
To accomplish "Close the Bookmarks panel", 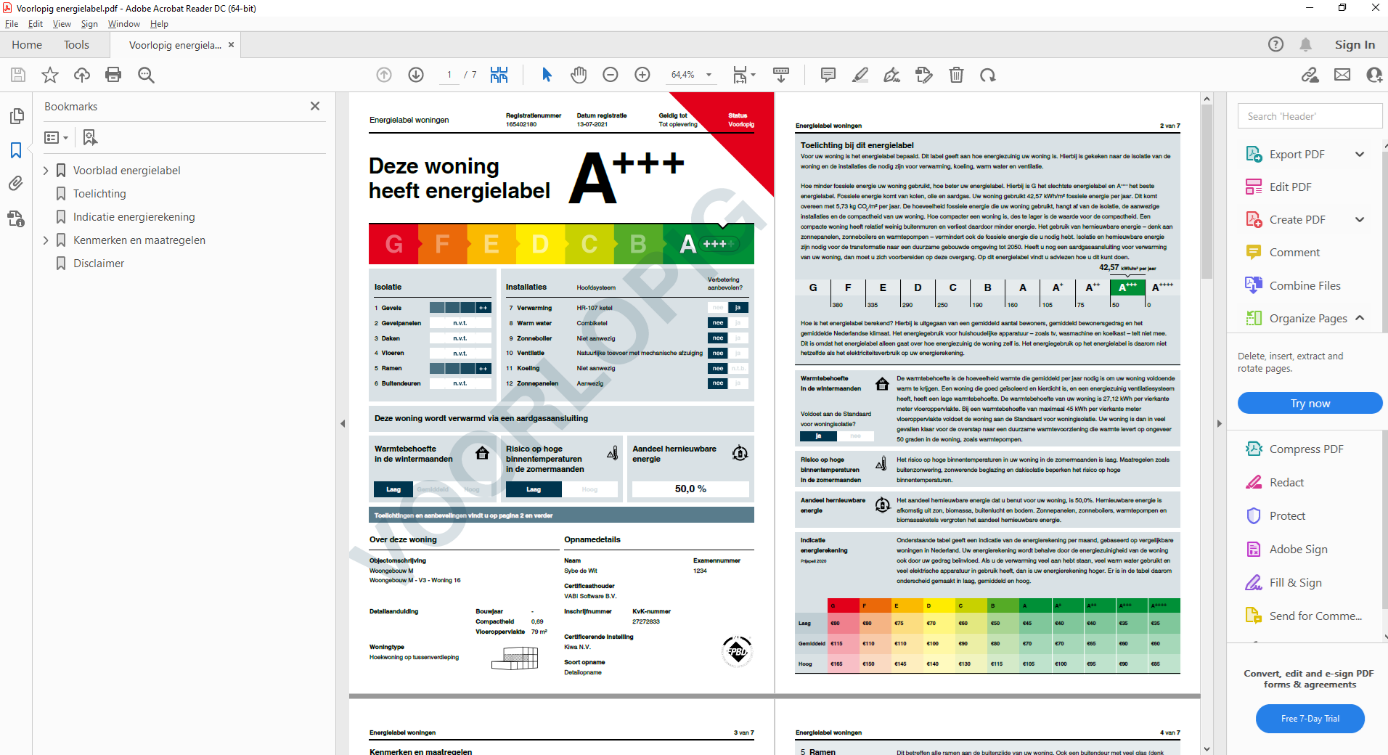I will pyautogui.click(x=315, y=106).
